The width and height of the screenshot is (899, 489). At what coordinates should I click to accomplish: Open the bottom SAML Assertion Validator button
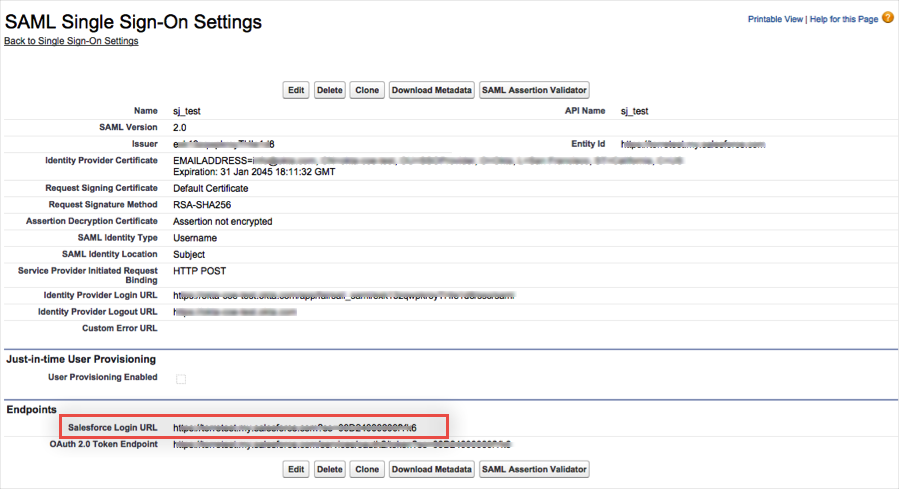tap(534, 469)
